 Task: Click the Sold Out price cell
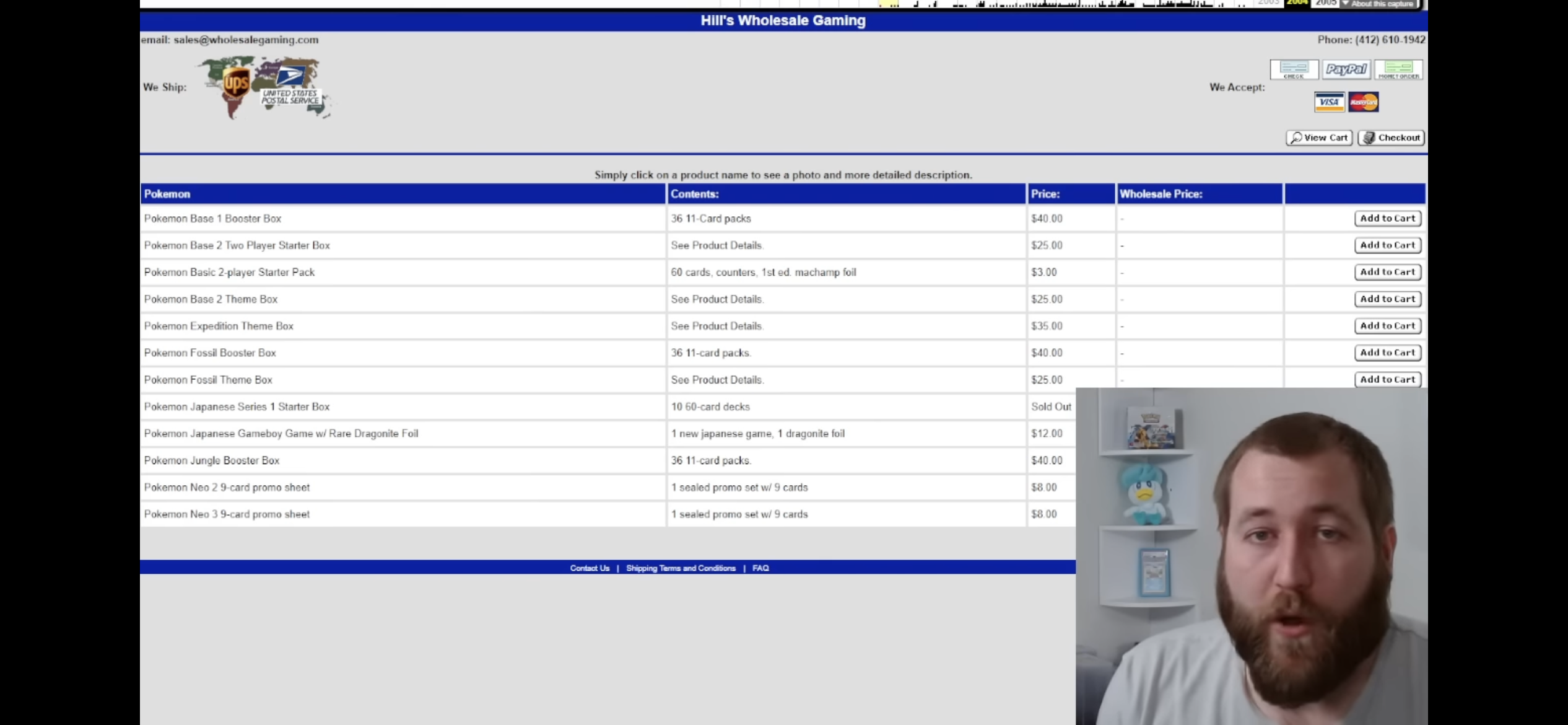1051,406
